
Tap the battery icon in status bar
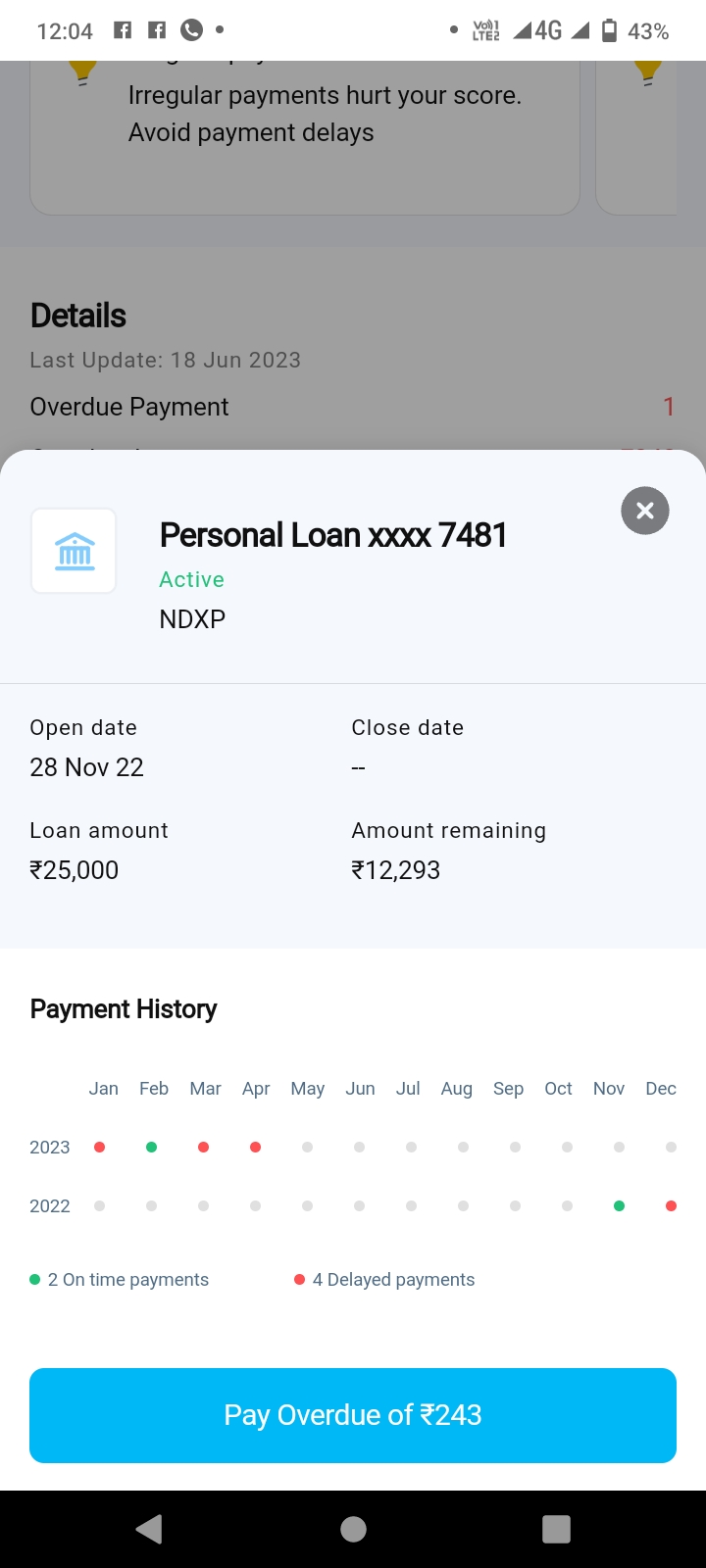point(609,31)
